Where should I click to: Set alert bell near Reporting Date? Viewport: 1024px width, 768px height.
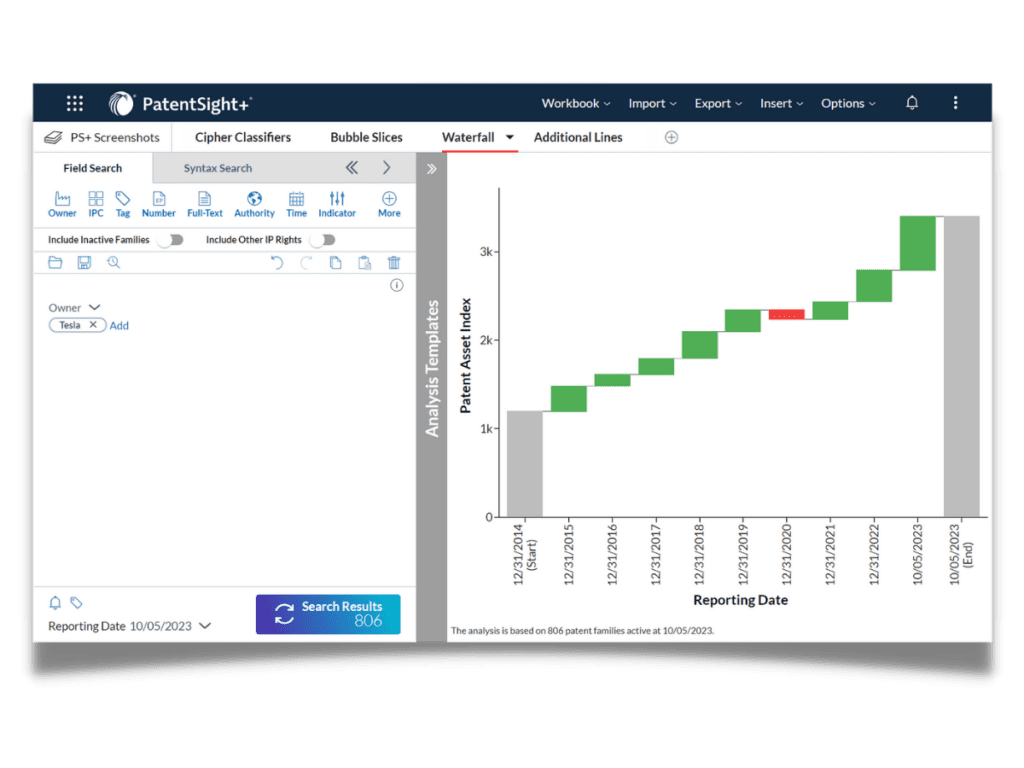56,603
